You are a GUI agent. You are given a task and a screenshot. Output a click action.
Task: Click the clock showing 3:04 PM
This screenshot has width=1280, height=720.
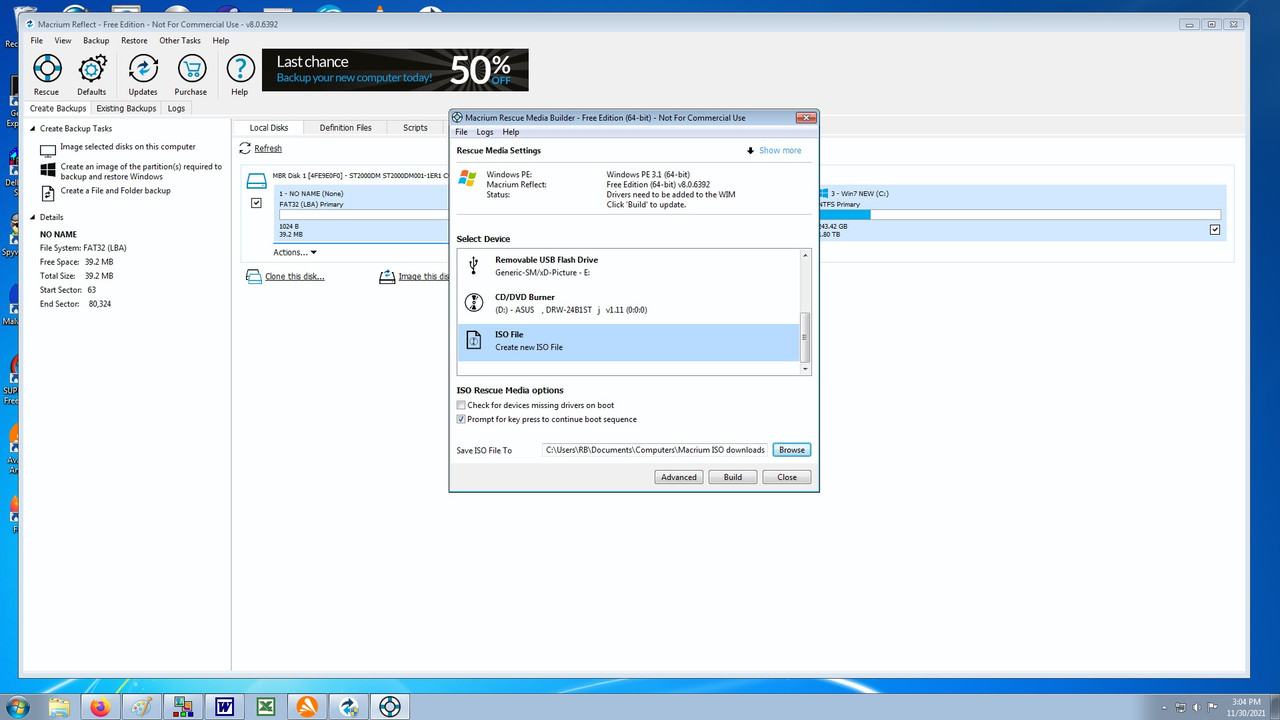pyautogui.click(x=1247, y=701)
